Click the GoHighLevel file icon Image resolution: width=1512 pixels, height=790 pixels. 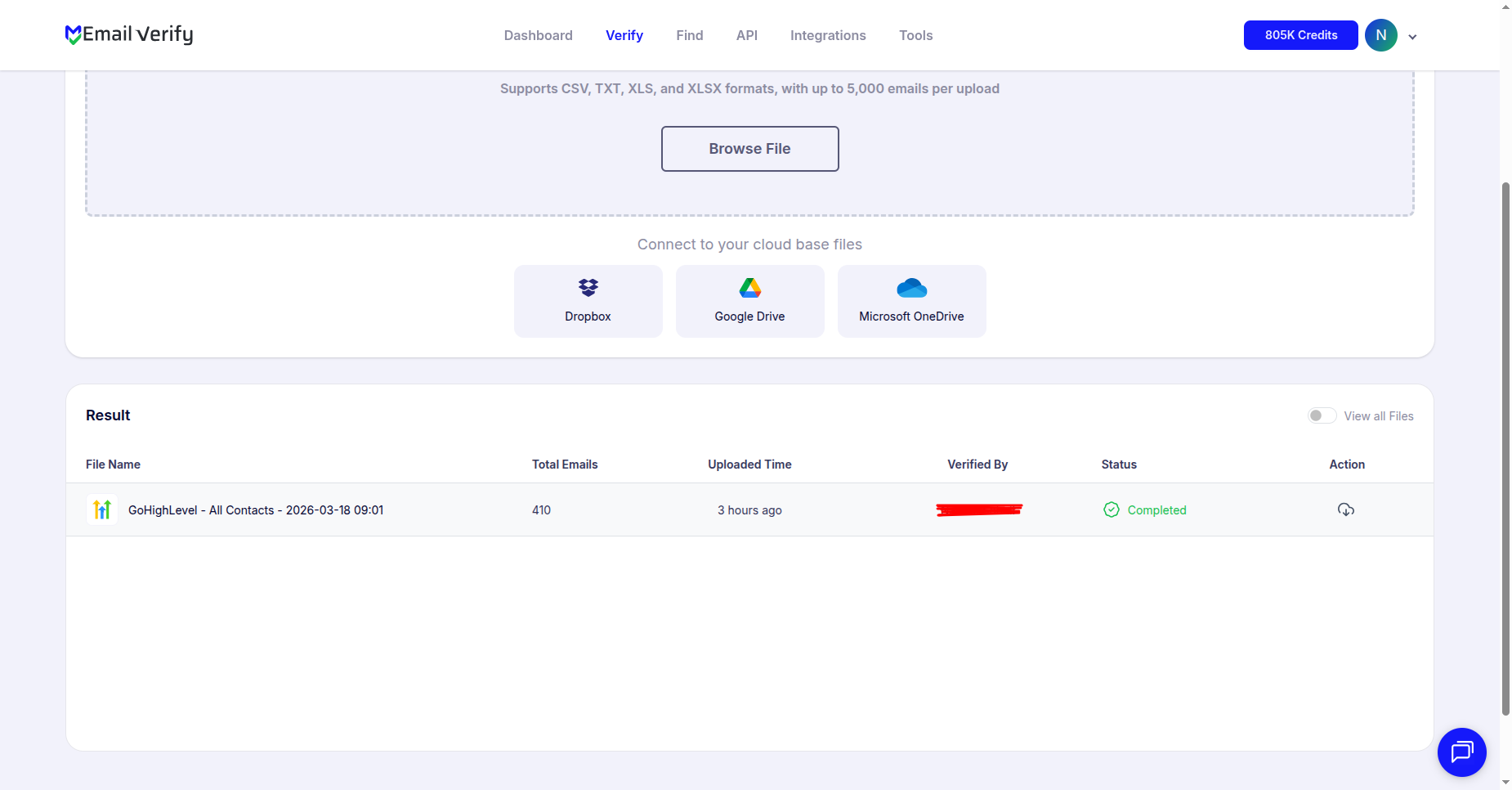click(x=102, y=509)
